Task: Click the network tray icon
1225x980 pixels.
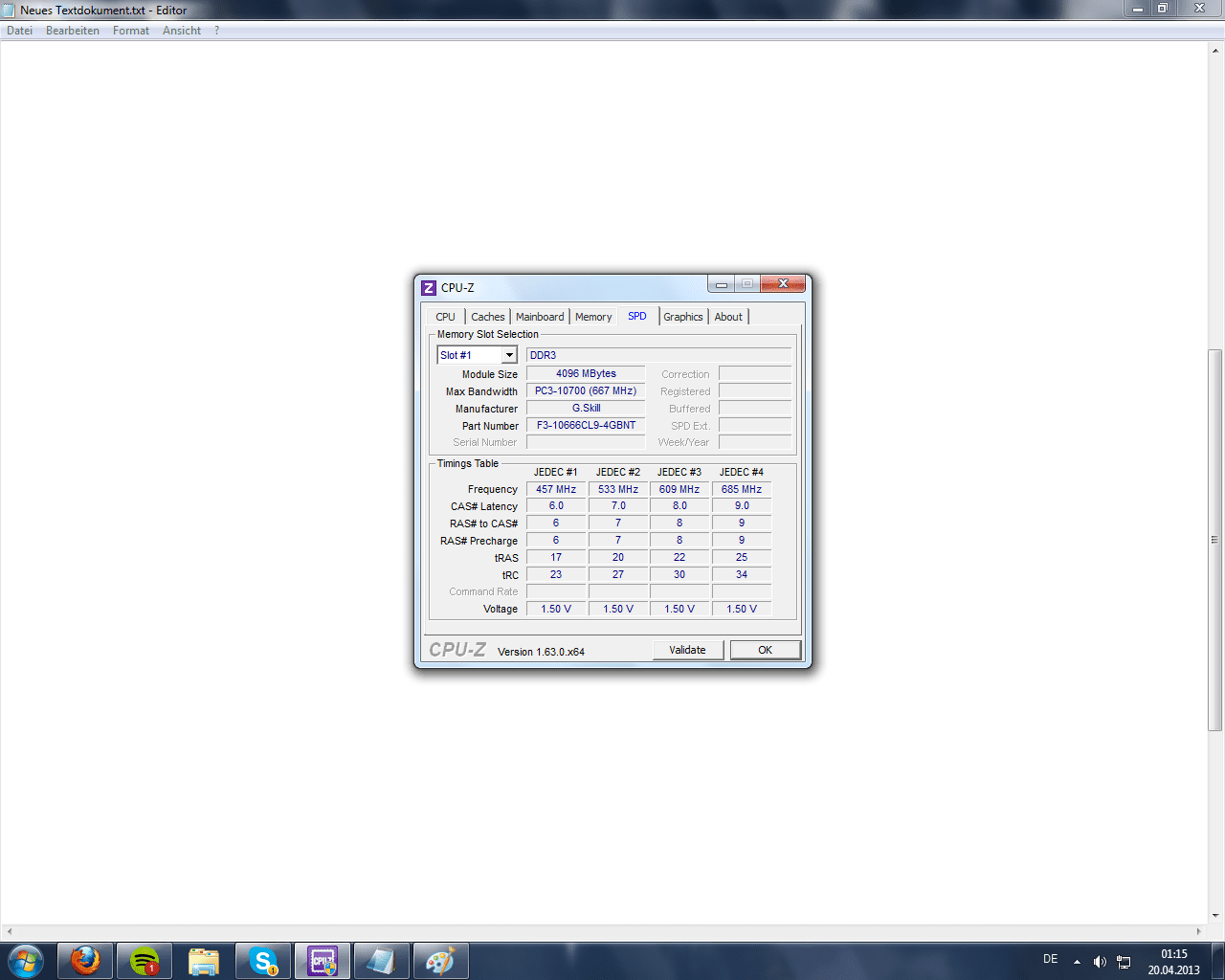Action: pos(1124,962)
